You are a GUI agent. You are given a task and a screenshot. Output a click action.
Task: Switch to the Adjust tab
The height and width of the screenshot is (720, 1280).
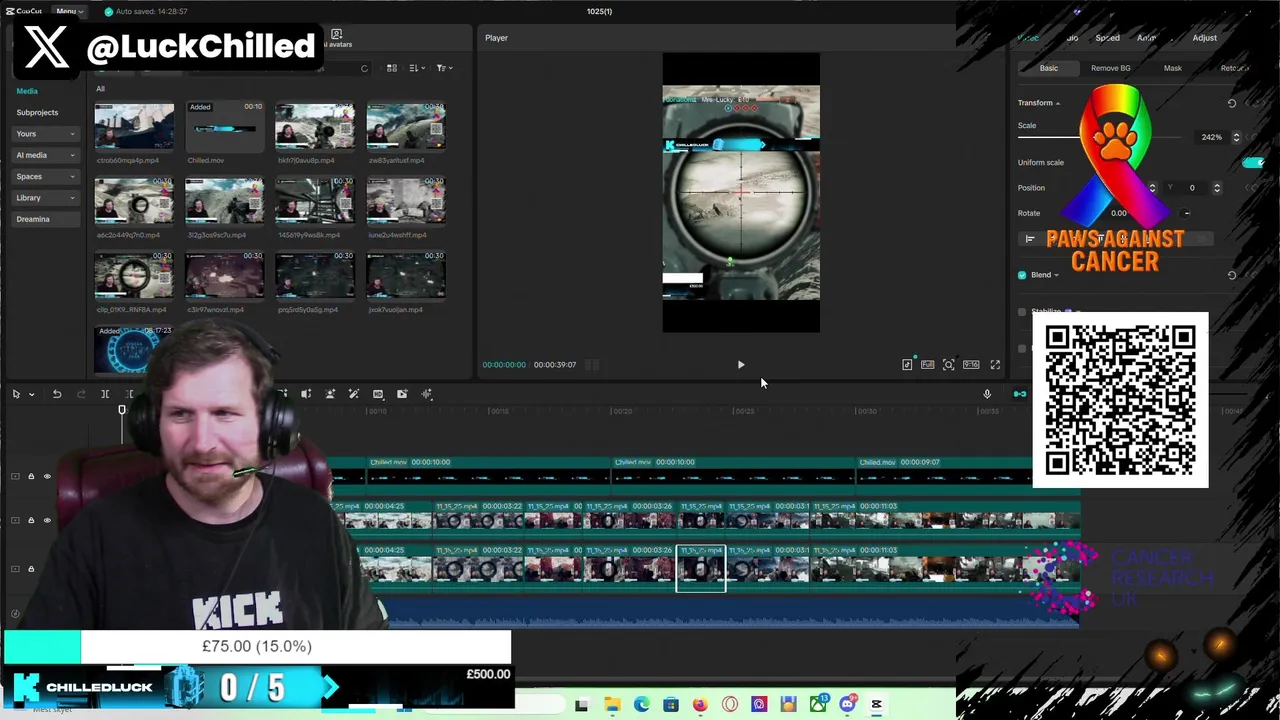click(1204, 38)
